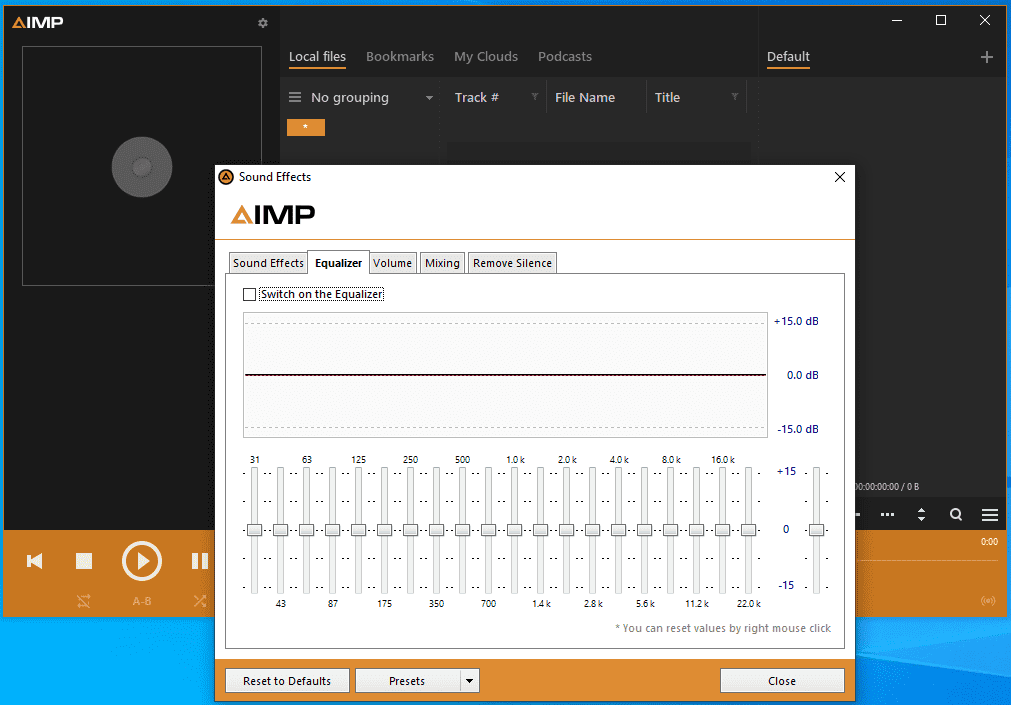Close the Sound Effects dialog with X
Image resolution: width=1011 pixels, height=705 pixels.
click(839, 177)
